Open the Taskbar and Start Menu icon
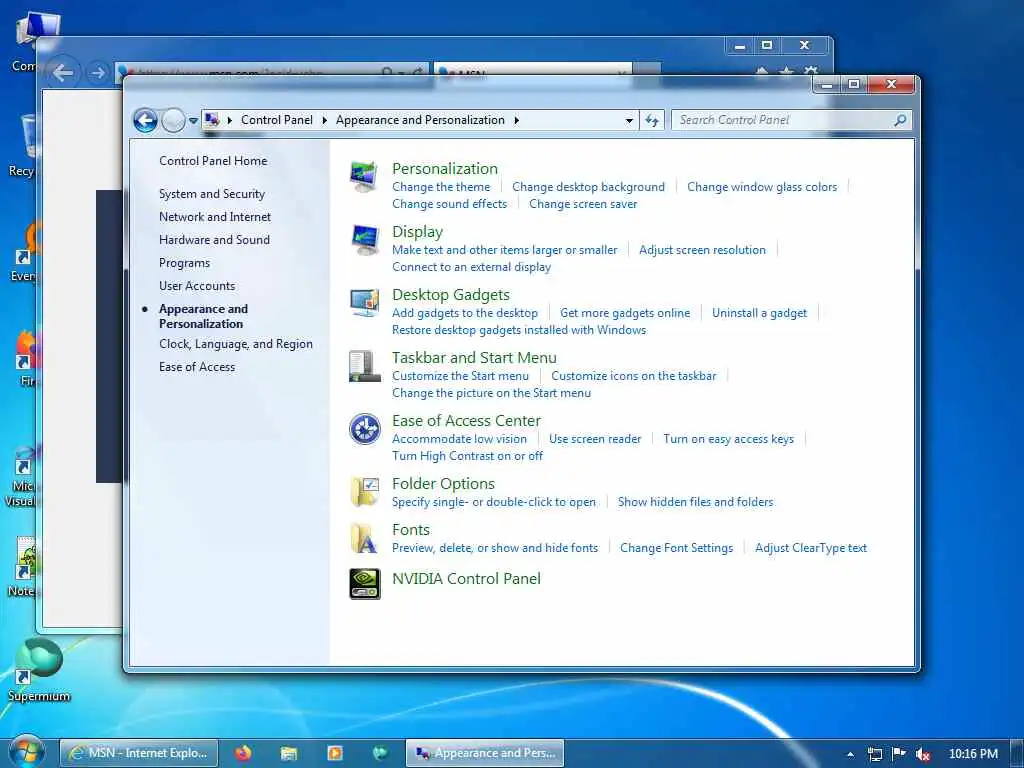 364,366
